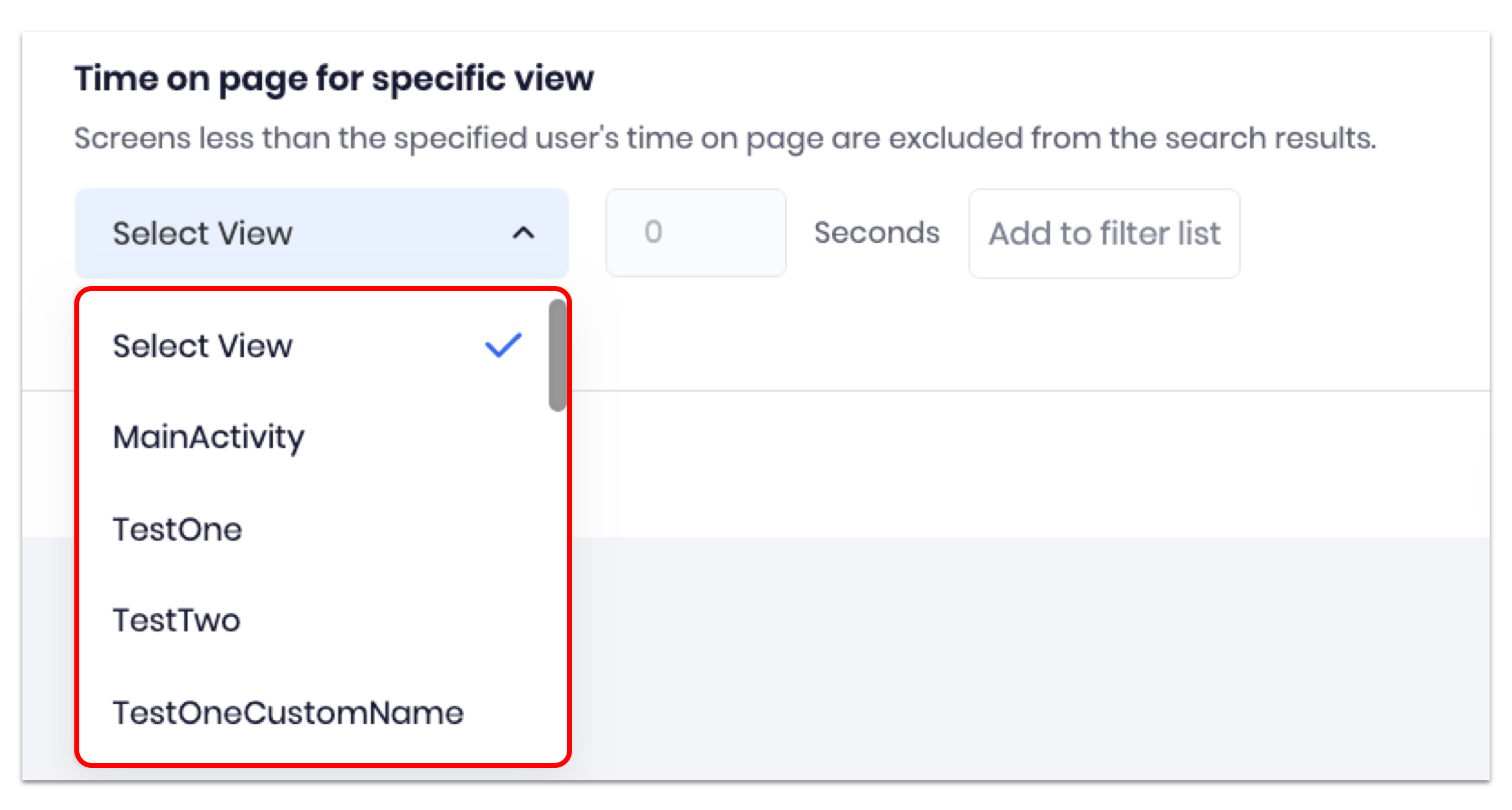Click the Seconds label text

tap(877, 233)
